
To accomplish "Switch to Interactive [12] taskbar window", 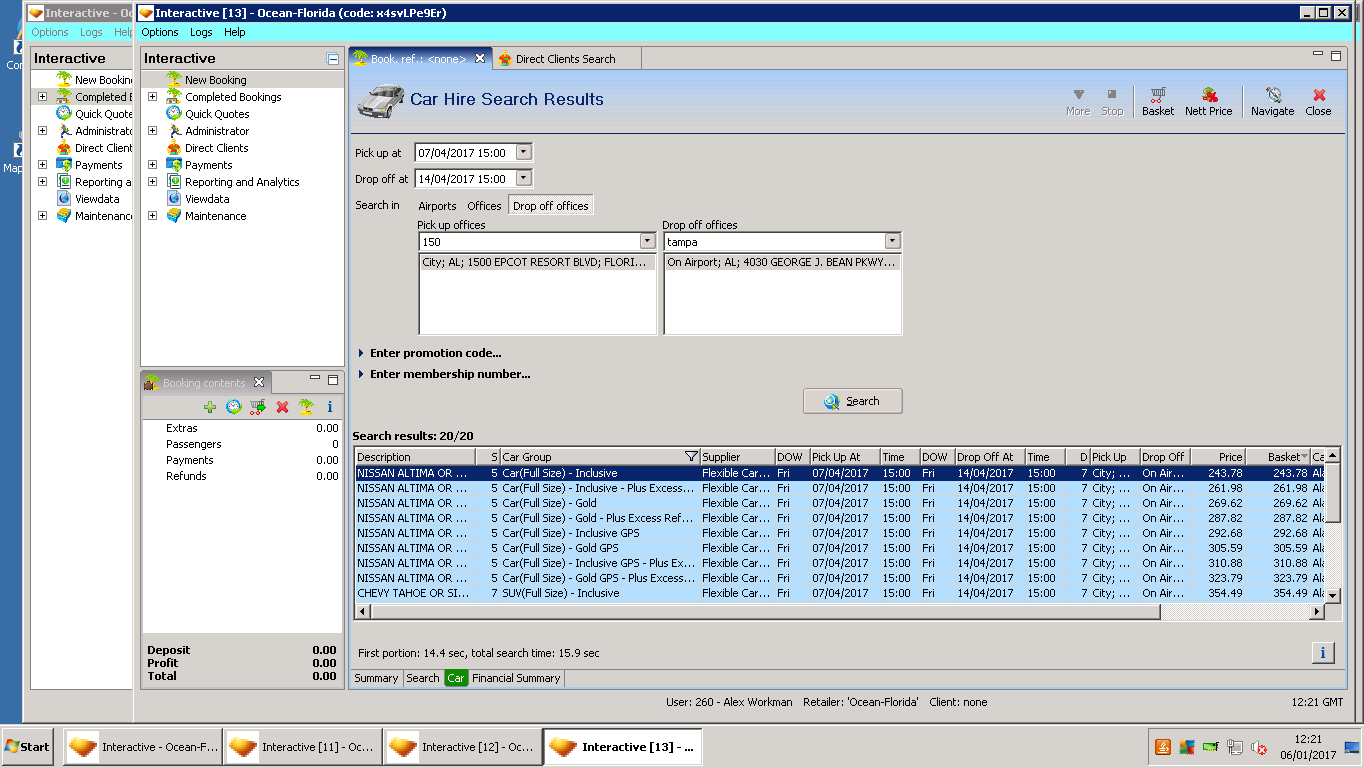I will point(463,747).
